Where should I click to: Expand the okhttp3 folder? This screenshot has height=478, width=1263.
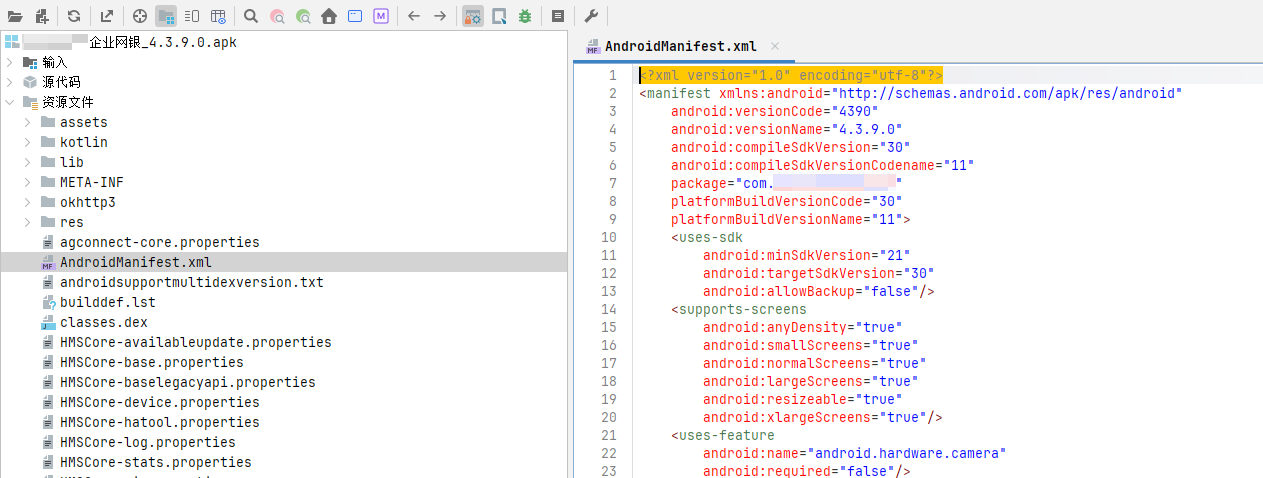click(28, 202)
